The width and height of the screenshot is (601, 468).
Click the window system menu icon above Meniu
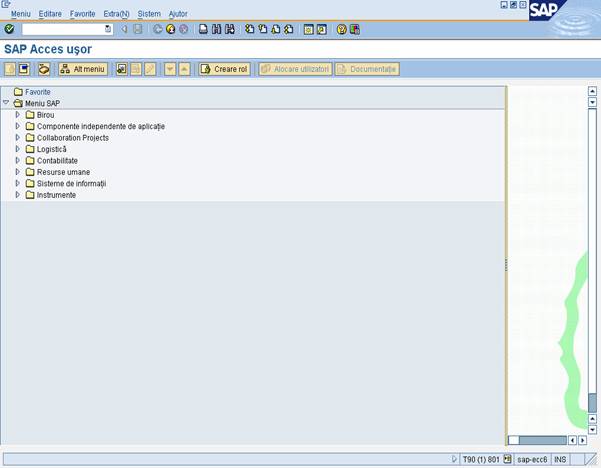(5, 4)
